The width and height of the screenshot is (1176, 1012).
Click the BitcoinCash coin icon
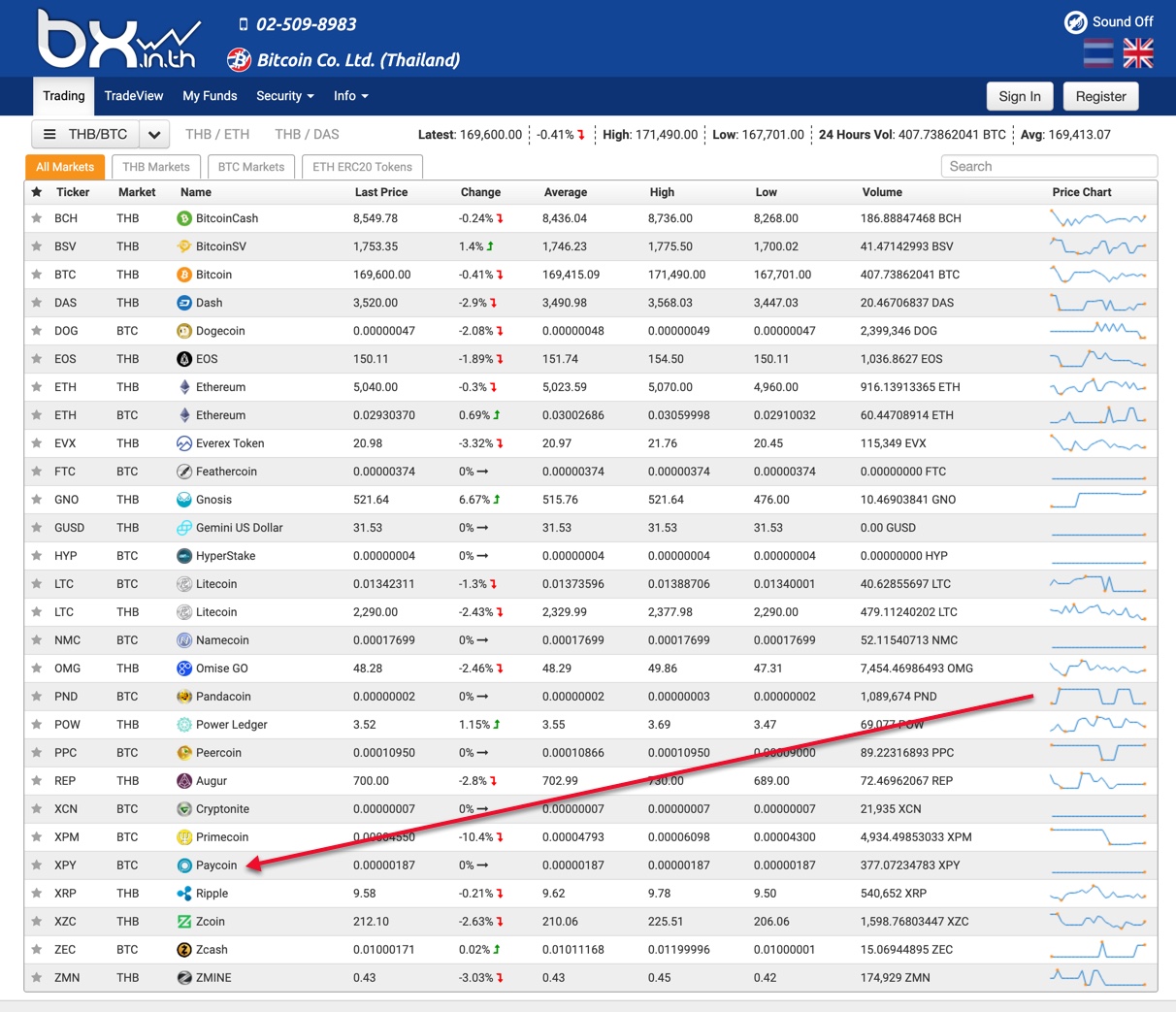[x=184, y=218]
